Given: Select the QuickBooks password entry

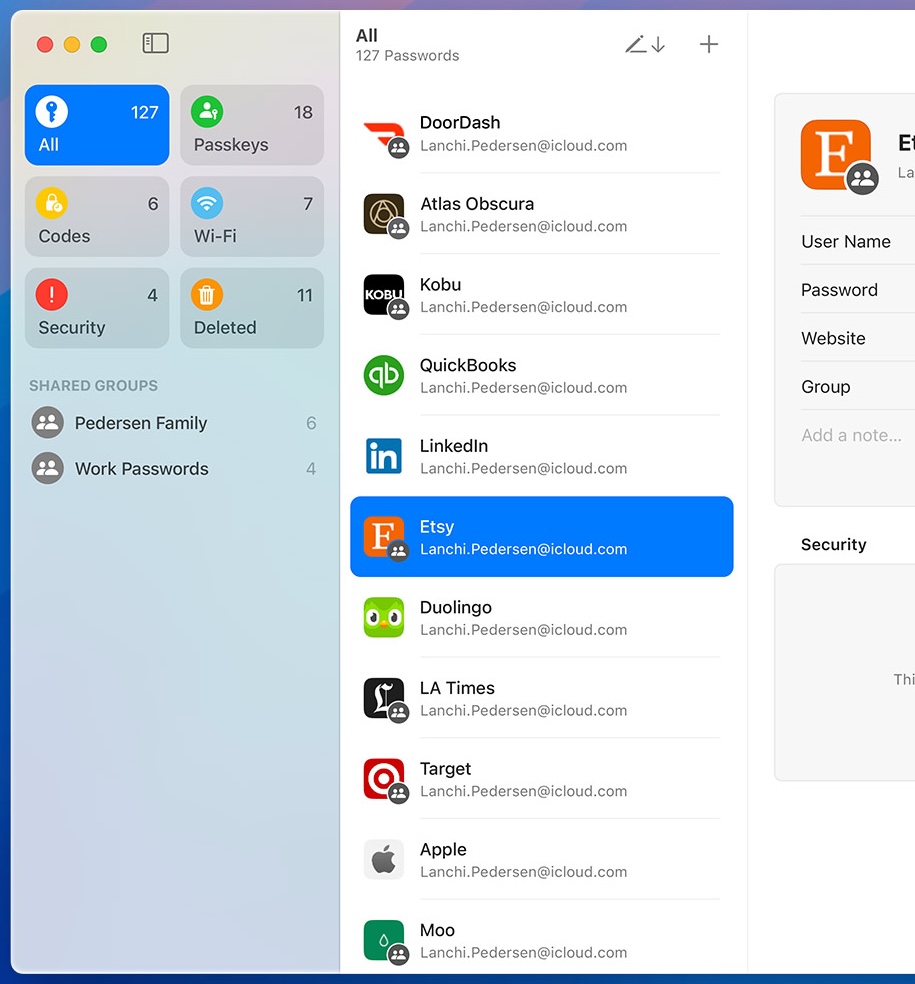Looking at the screenshot, I should (x=542, y=375).
